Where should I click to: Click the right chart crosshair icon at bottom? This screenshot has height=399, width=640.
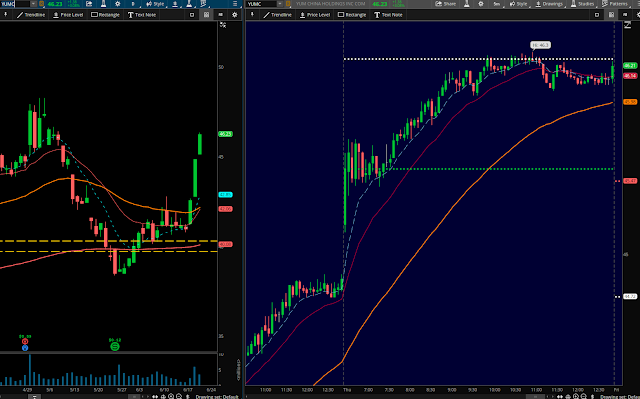pyautogui.click(x=568, y=396)
